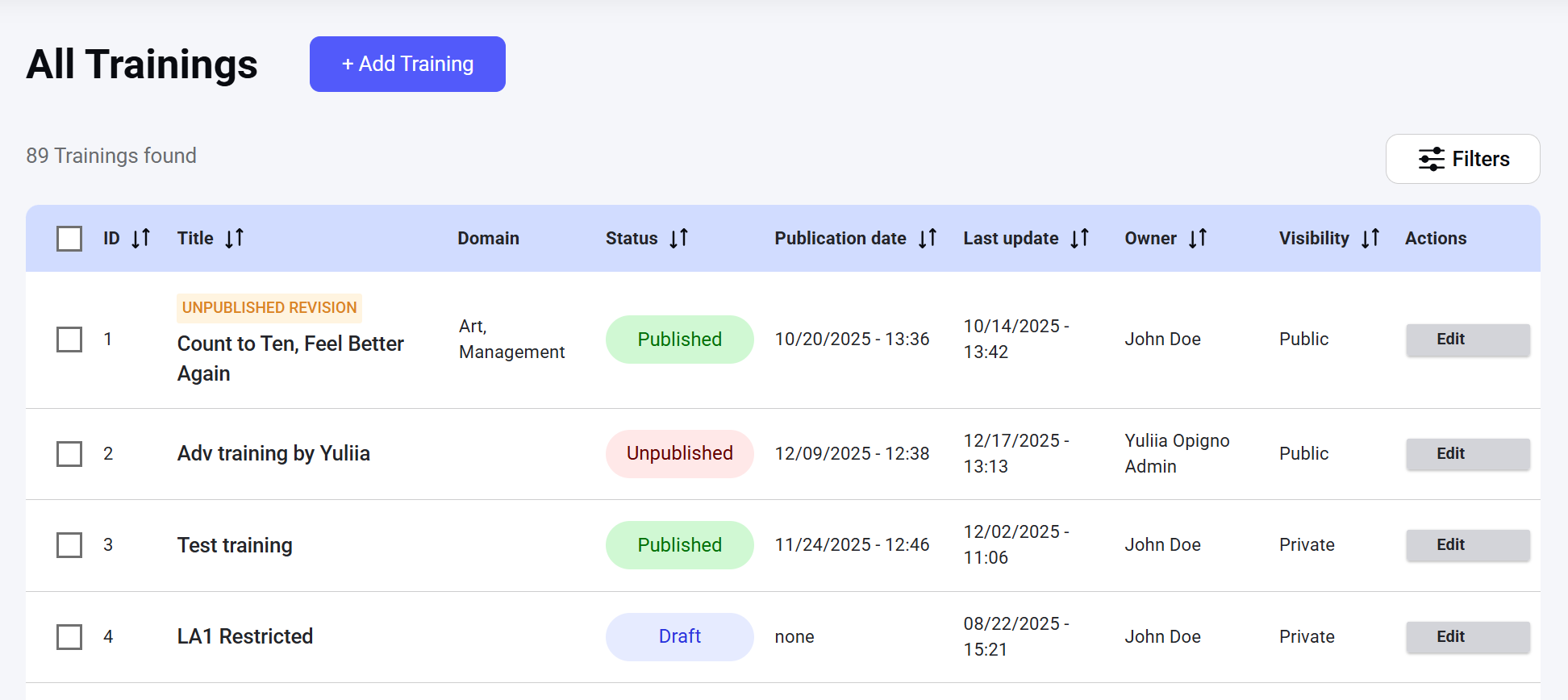The image size is (1568, 700).
Task: Click last update 12/02/2025 - 11:06
Action: [1016, 545]
